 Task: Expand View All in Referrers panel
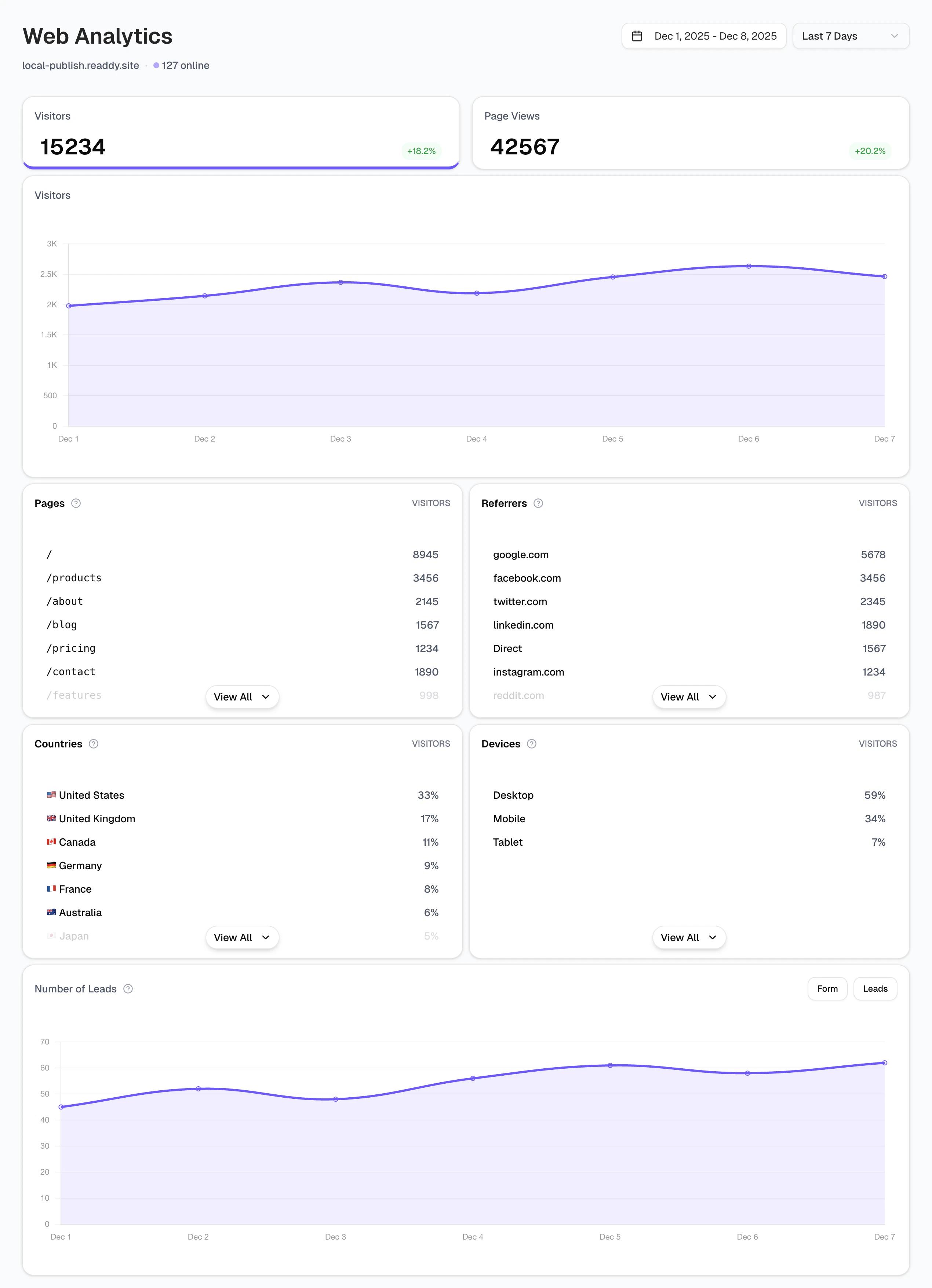coord(689,697)
